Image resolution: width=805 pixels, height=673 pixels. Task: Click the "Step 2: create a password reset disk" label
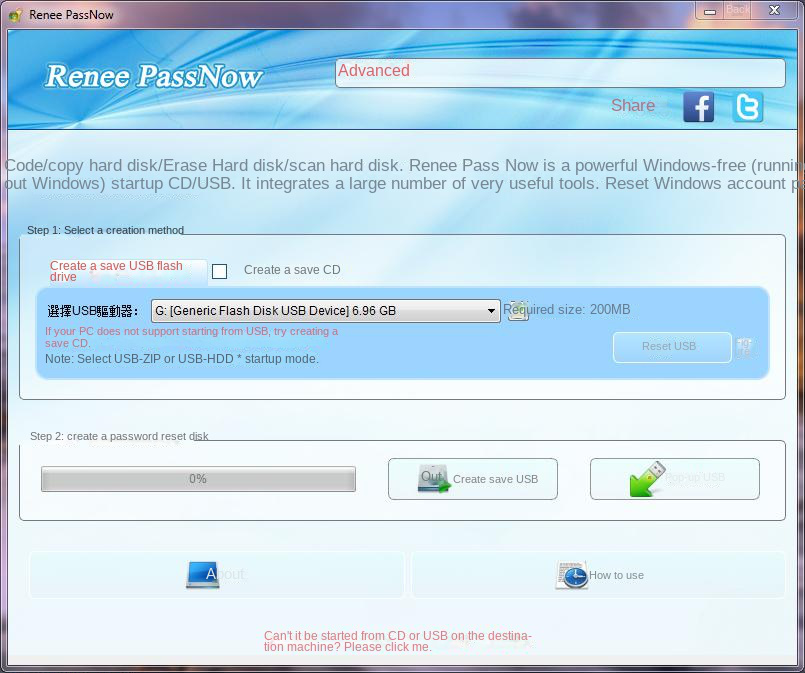click(x=119, y=436)
